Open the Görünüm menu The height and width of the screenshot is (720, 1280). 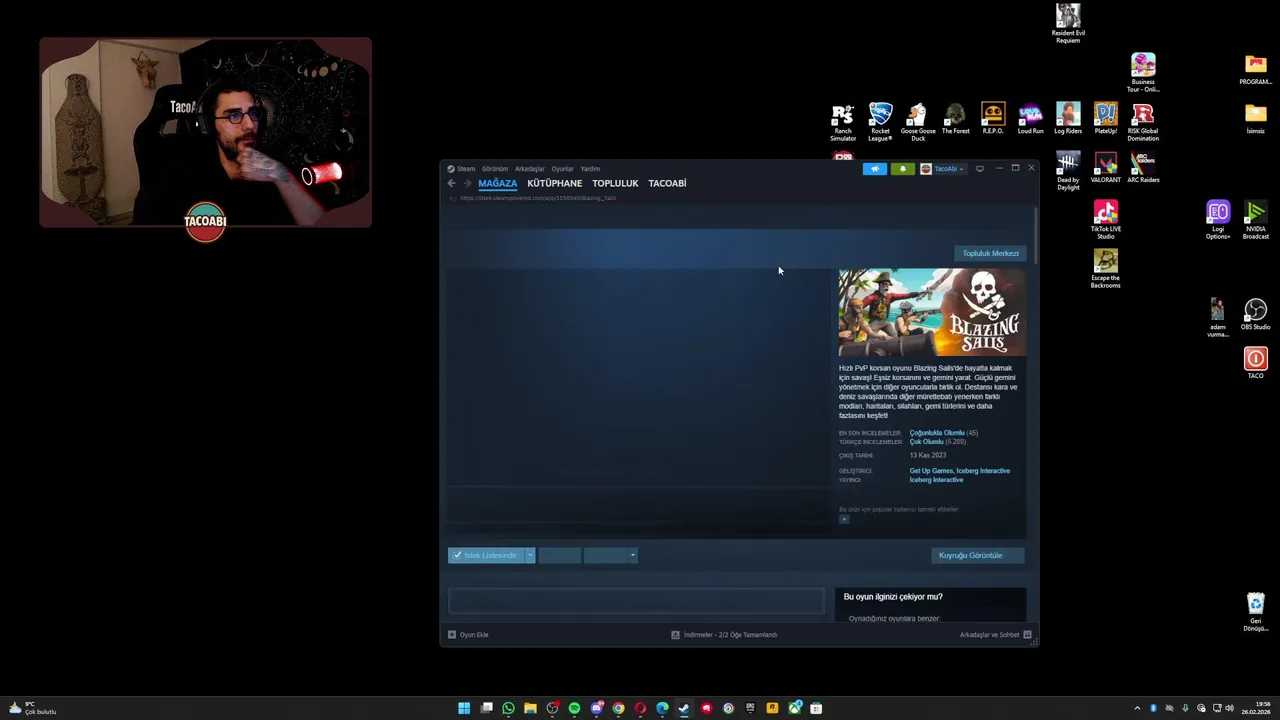click(495, 169)
